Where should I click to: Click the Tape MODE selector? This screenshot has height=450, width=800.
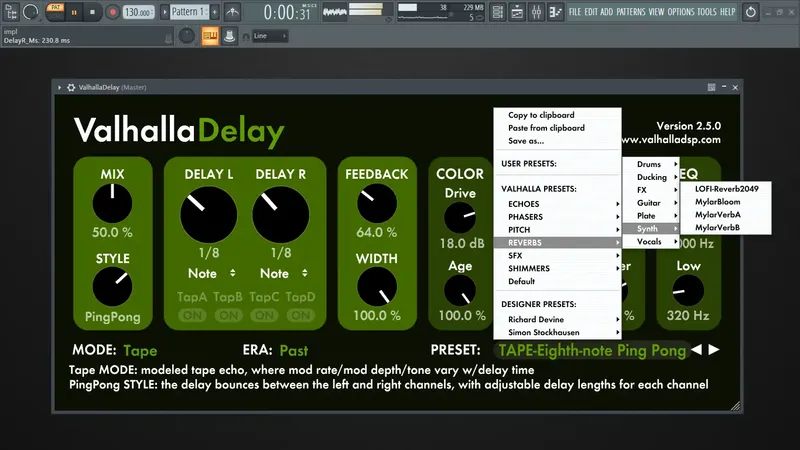[x=140, y=351]
